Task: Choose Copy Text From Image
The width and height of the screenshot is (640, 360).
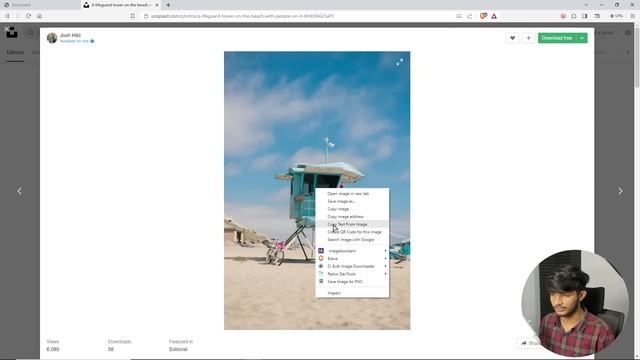Action: [352, 224]
